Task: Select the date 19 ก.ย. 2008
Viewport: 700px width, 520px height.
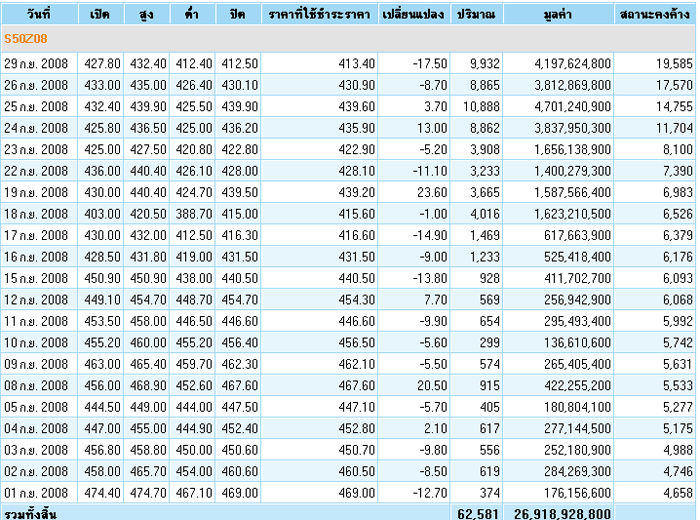Action: click(36, 192)
